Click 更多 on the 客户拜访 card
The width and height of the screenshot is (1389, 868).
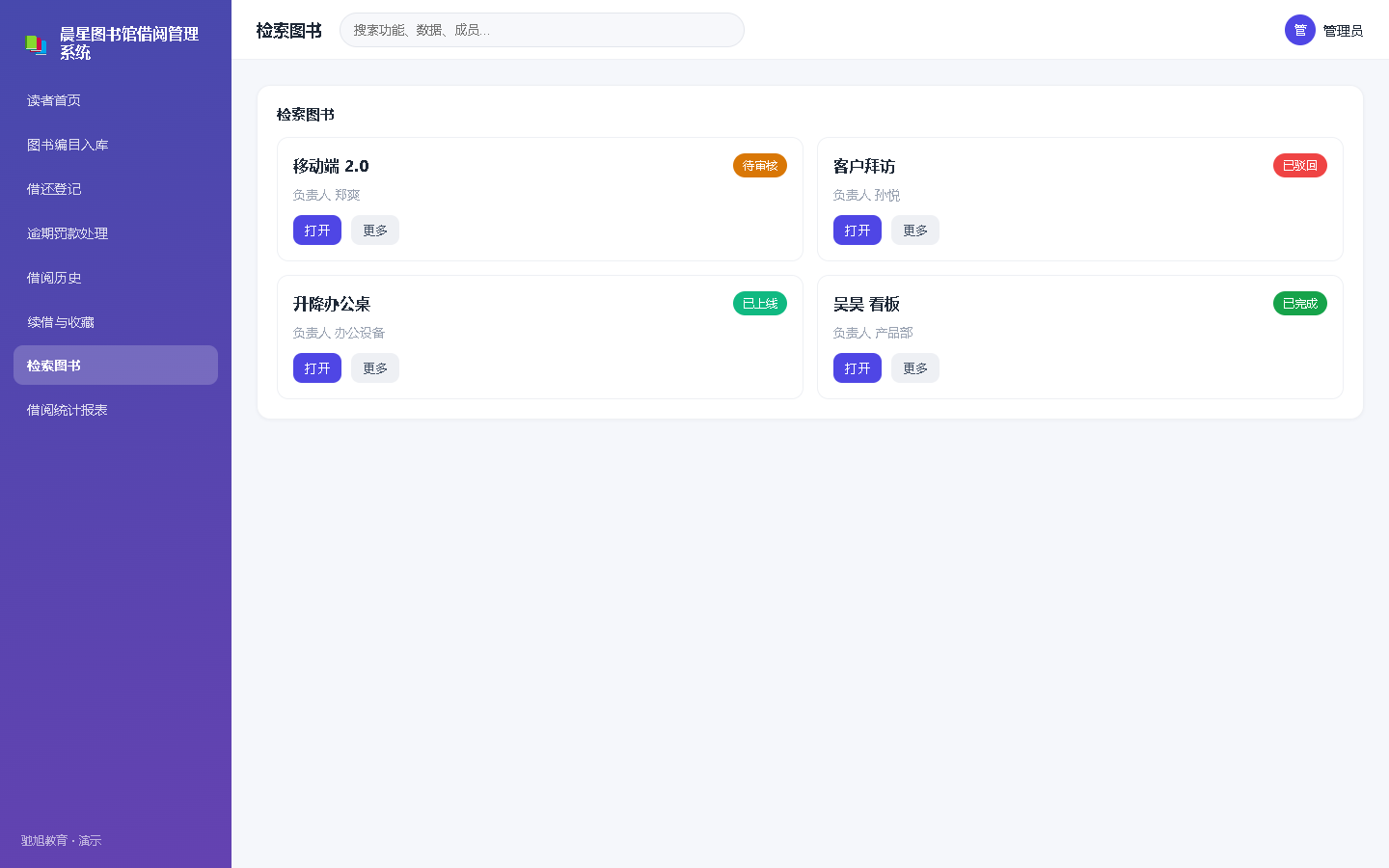pyautogui.click(x=915, y=231)
